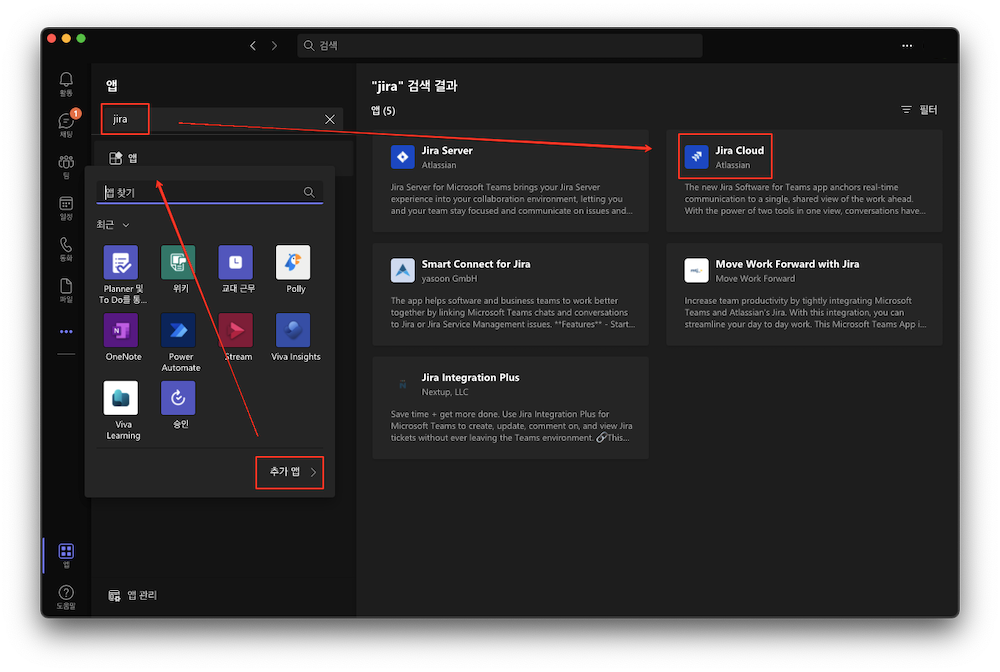Open Help question mark icon

tap(66, 597)
